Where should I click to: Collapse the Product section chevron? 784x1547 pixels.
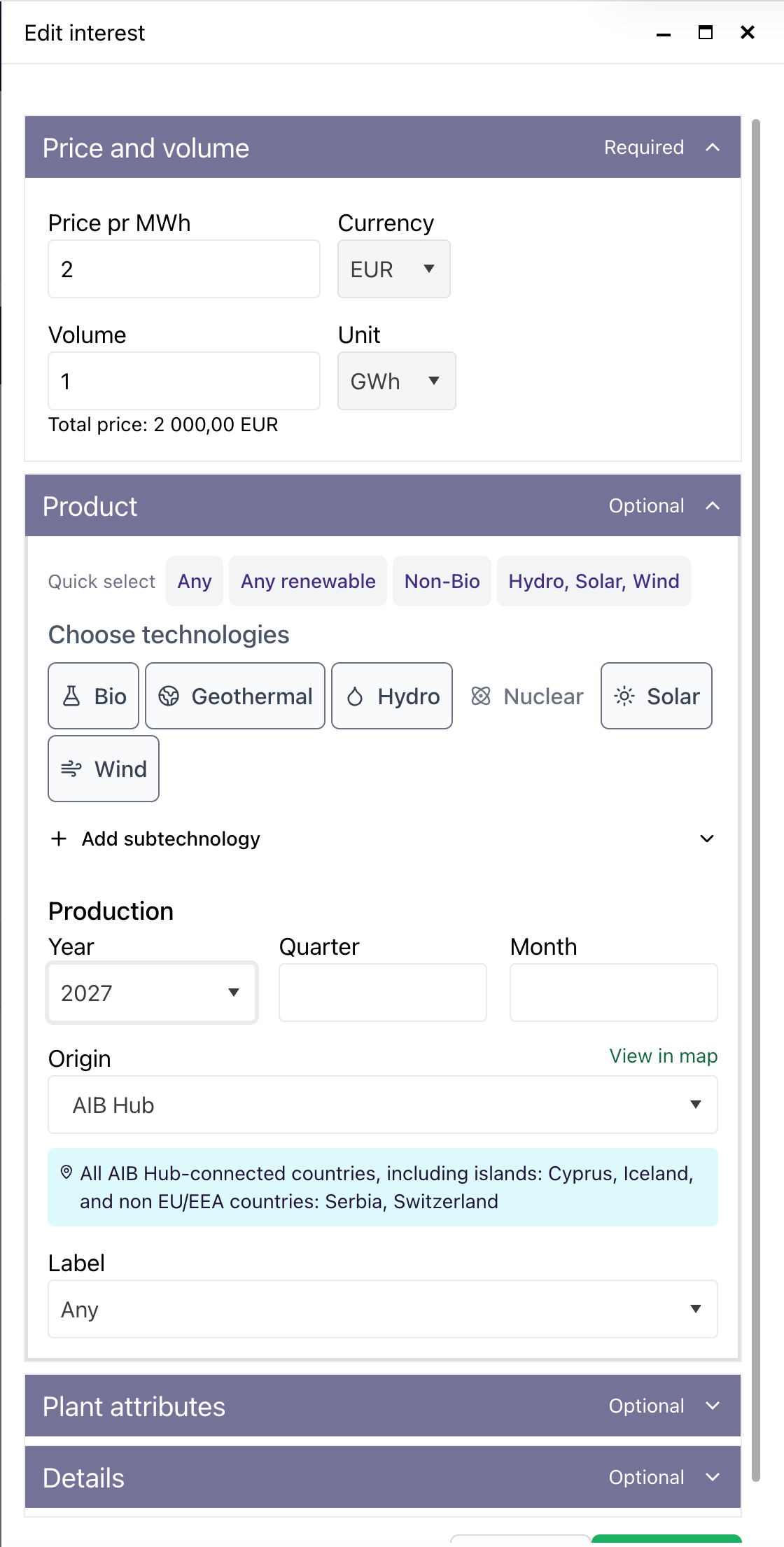click(713, 506)
